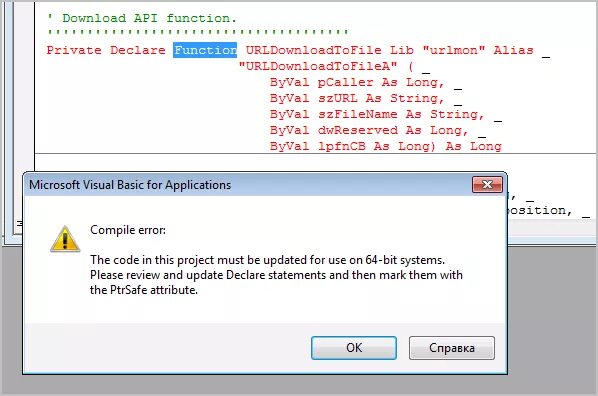The width and height of the screenshot is (598, 396).
Task: Click the "urlmon" library string
Action: click(x=454, y=50)
